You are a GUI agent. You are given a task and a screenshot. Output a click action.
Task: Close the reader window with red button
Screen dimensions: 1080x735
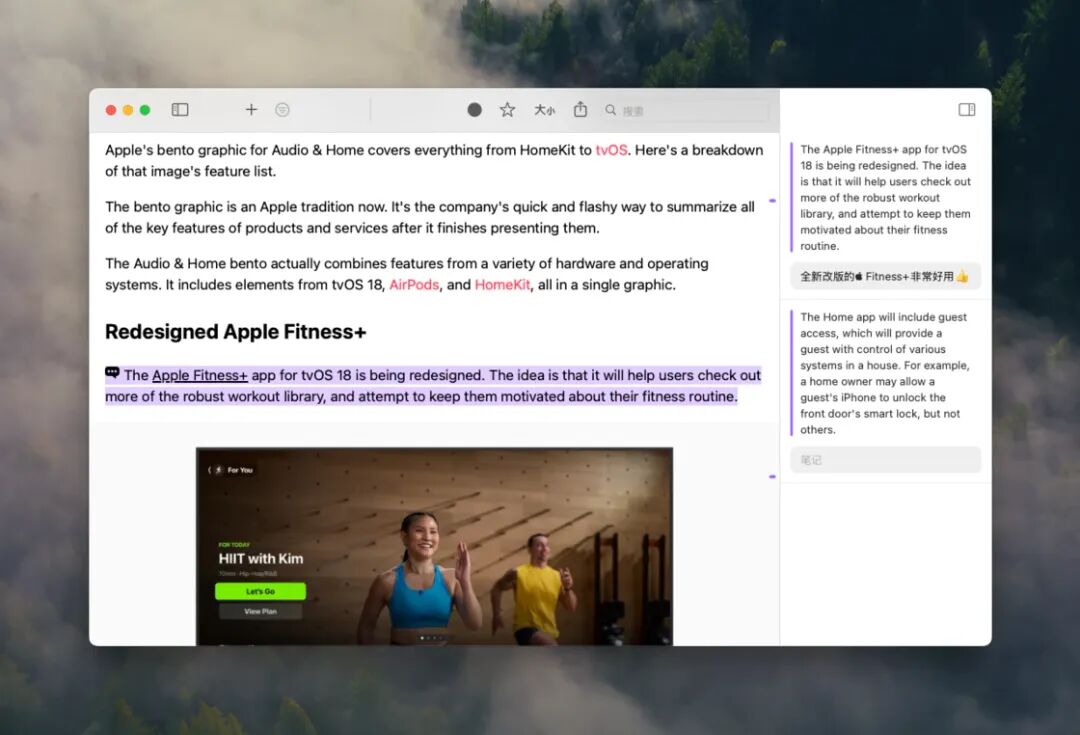[x=111, y=110]
